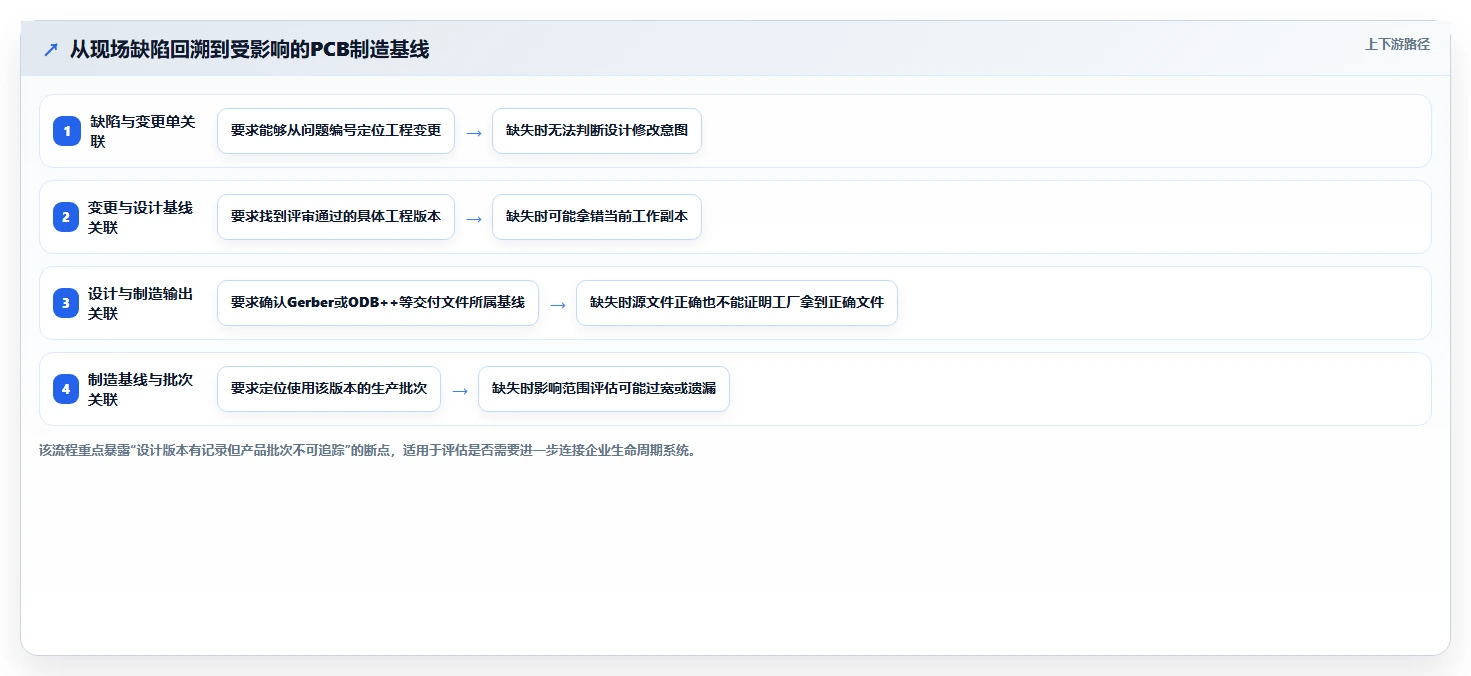Select the box 缺失时可能拿错当前工作副本

tap(597, 217)
